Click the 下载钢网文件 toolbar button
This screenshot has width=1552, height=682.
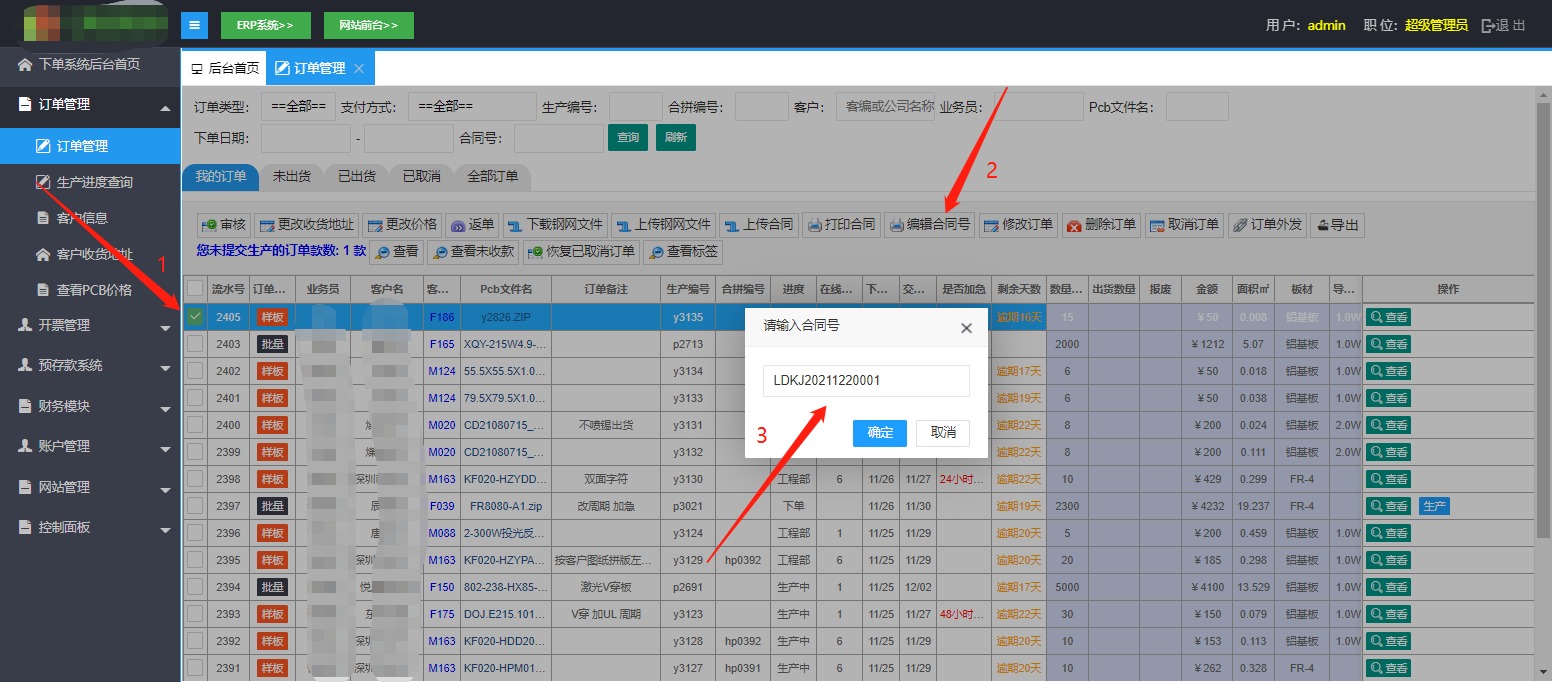(554, 225)
